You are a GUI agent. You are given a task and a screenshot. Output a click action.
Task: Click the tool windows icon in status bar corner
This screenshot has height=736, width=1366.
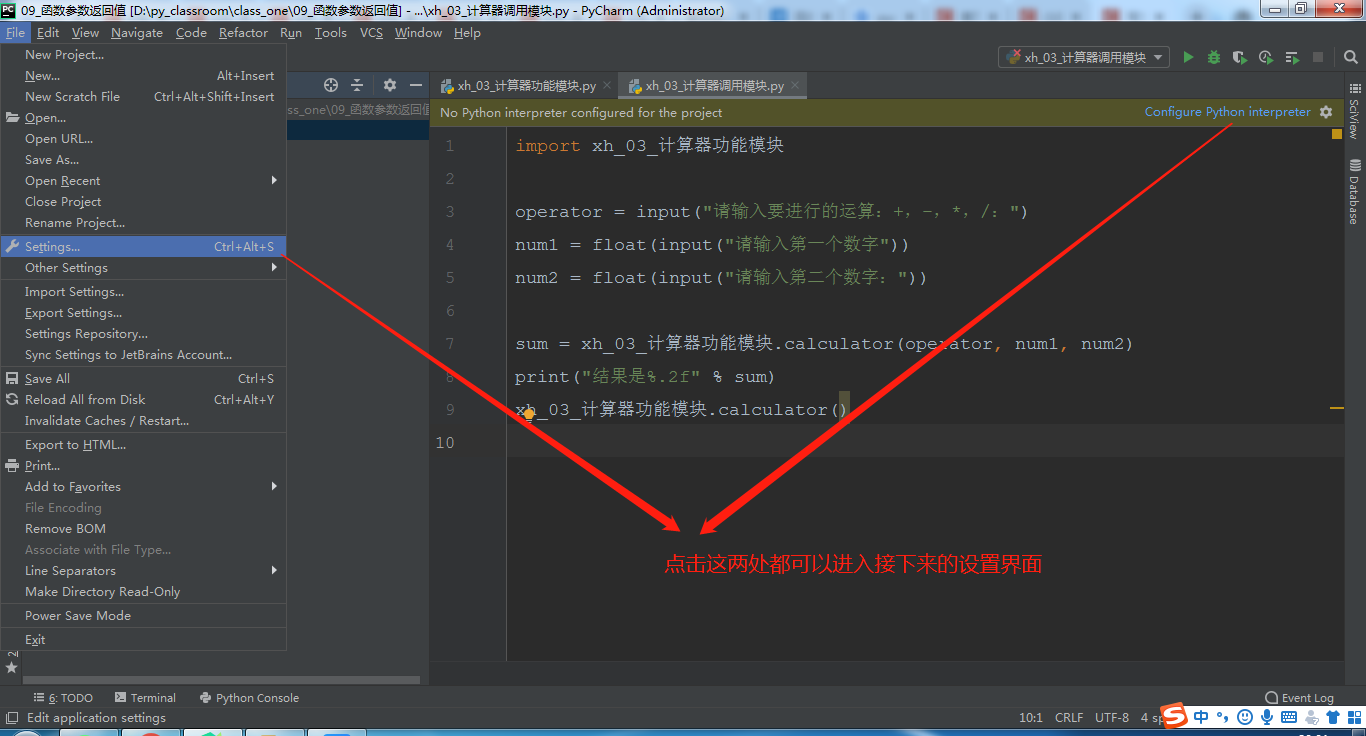tap(12, 717)
